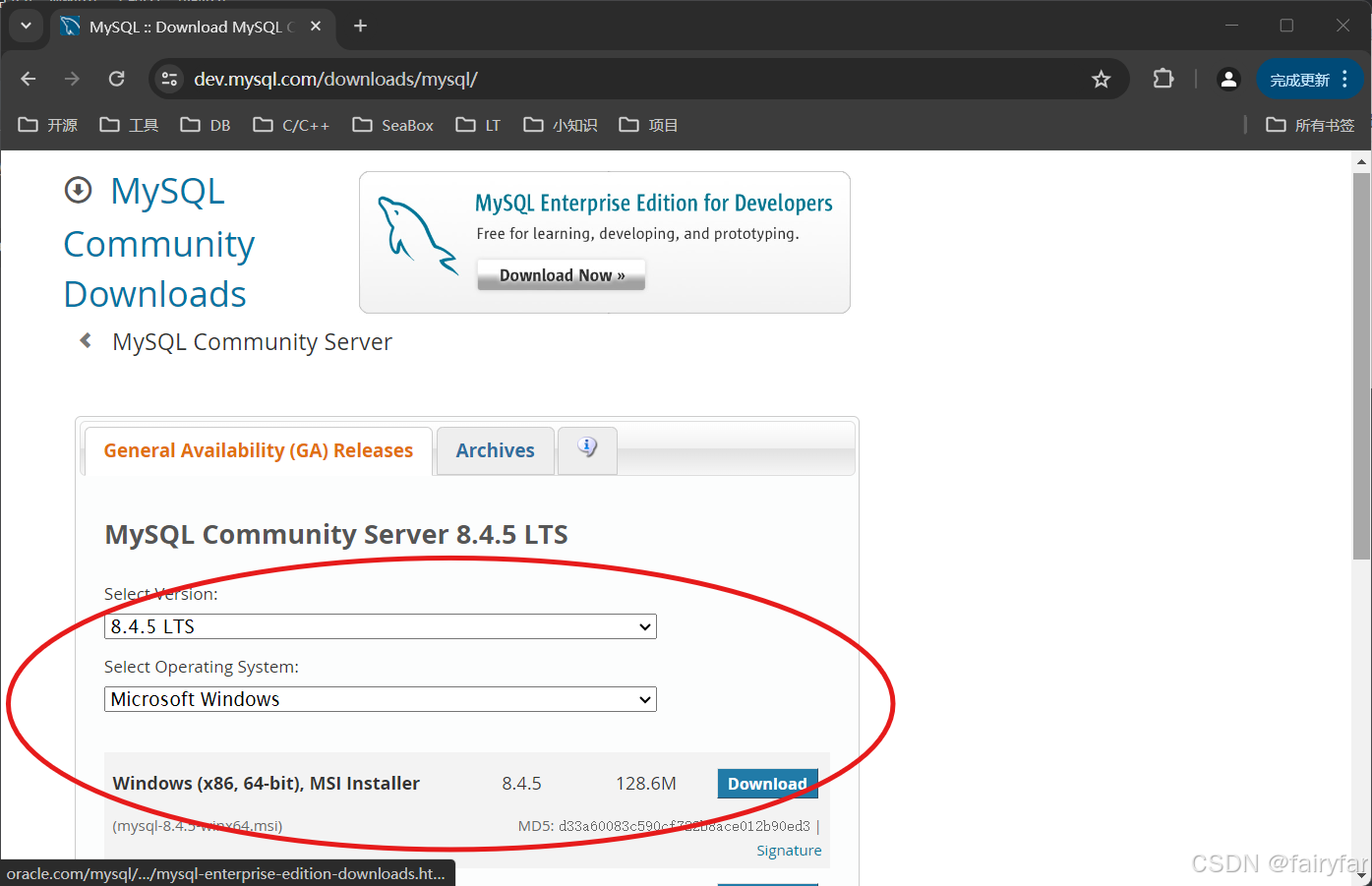
Task: Click the mysql-8.4.5-winx64.msi filename text
Action: pyautogui.click(x=198, y=826)
